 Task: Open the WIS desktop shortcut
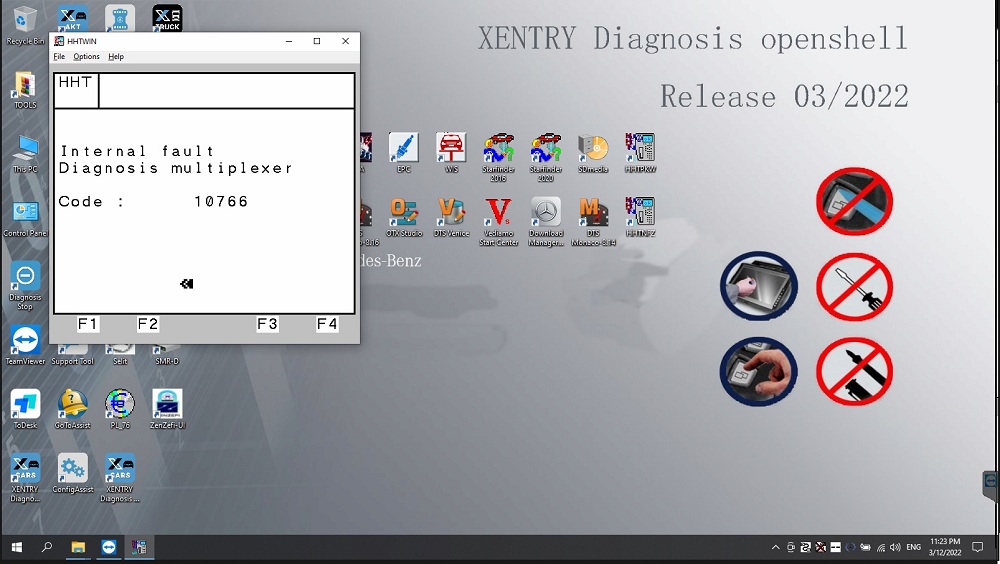coord(451,153)
